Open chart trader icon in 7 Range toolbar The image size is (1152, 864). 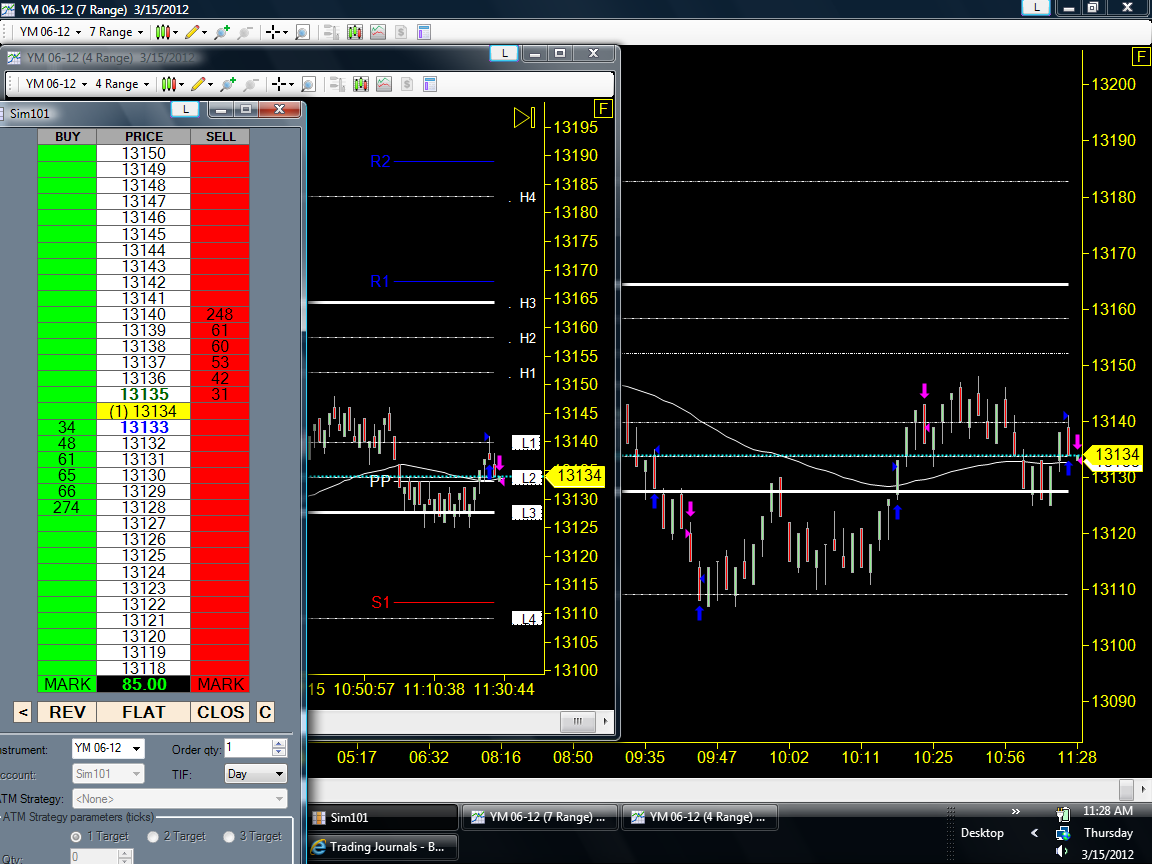pos(331,32)
